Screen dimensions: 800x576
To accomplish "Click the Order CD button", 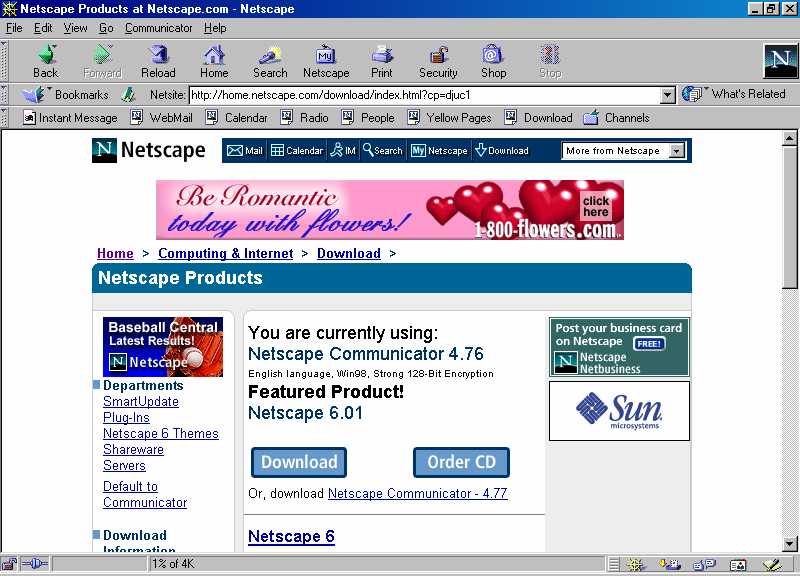I will pyautogui.click(x=461, y=462).
